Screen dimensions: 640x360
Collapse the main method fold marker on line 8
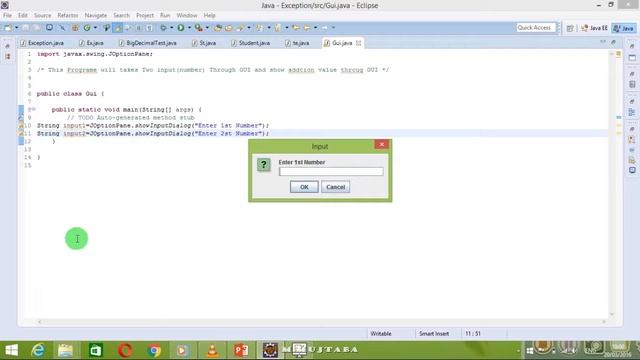tap(33, 109)
